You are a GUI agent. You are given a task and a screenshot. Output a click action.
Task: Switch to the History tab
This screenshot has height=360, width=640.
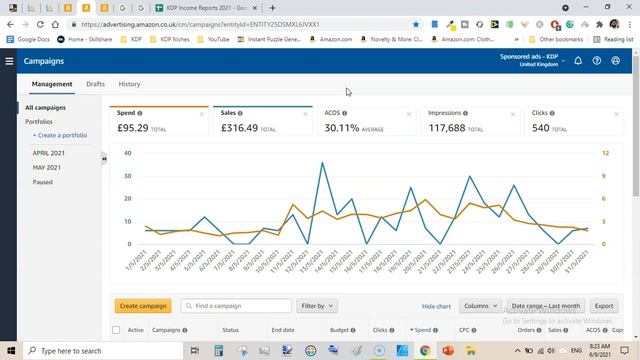click(129, 84)
